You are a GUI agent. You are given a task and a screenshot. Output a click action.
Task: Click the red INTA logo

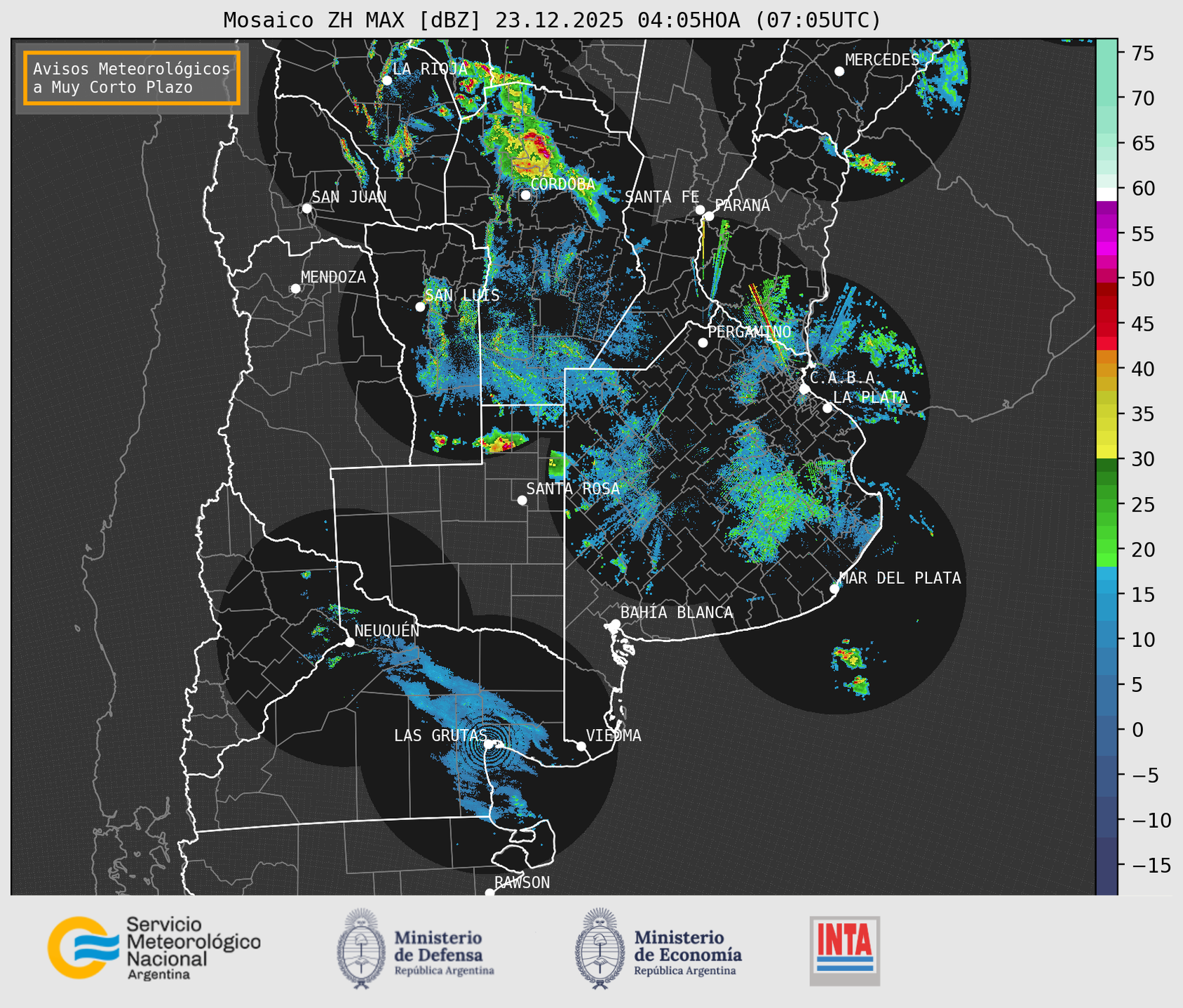pos(844,951)
